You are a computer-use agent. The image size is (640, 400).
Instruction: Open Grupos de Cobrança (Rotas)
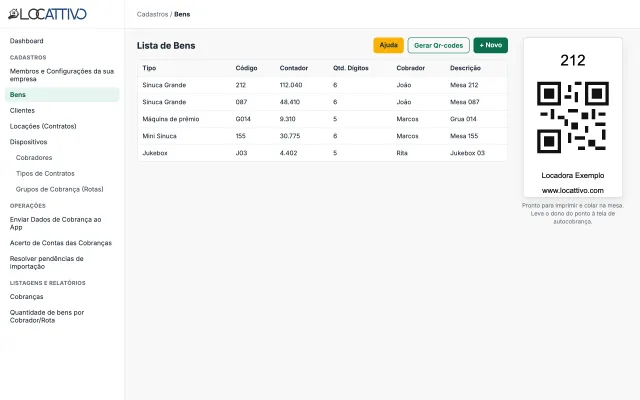click(60, 189)
